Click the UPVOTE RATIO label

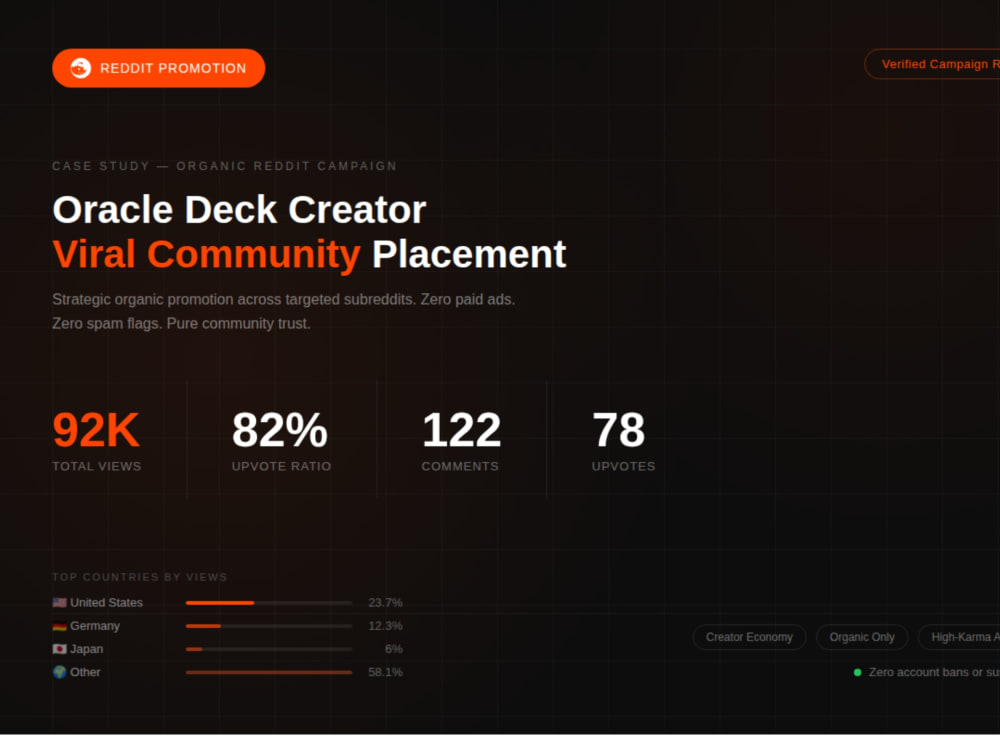pos(281,466)
